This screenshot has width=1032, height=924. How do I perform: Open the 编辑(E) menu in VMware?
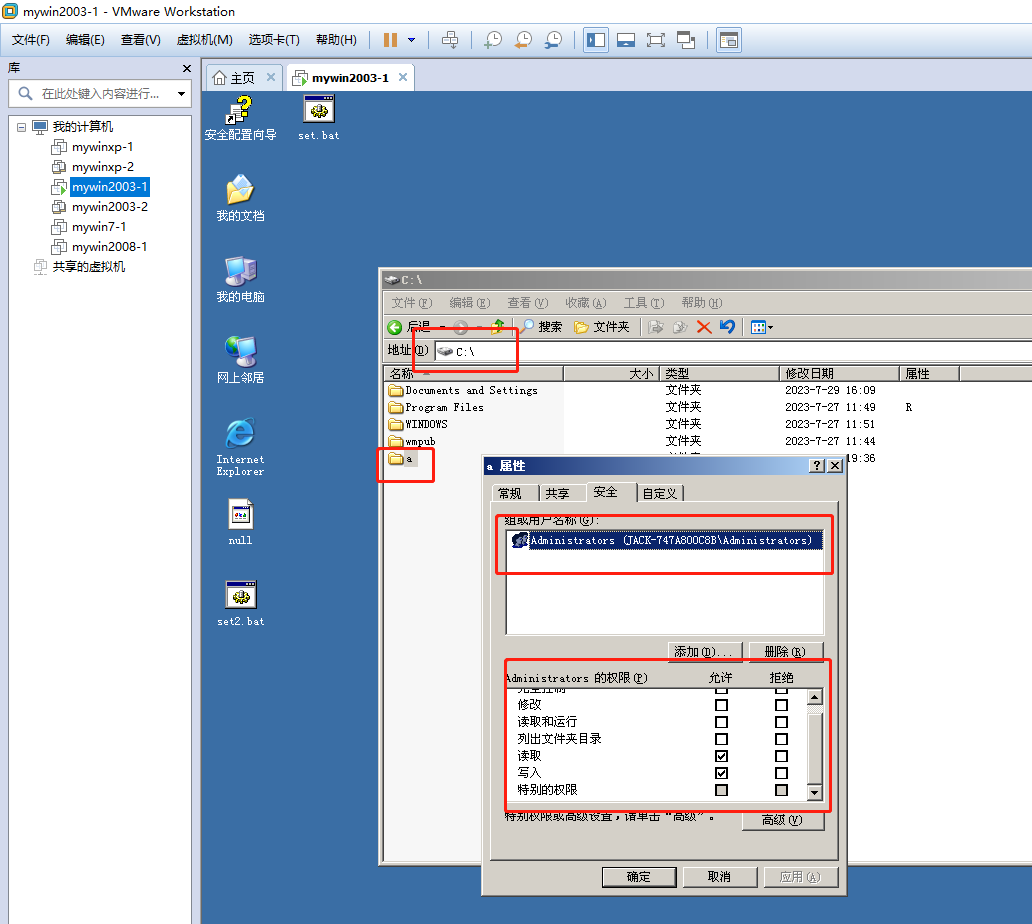85,40
